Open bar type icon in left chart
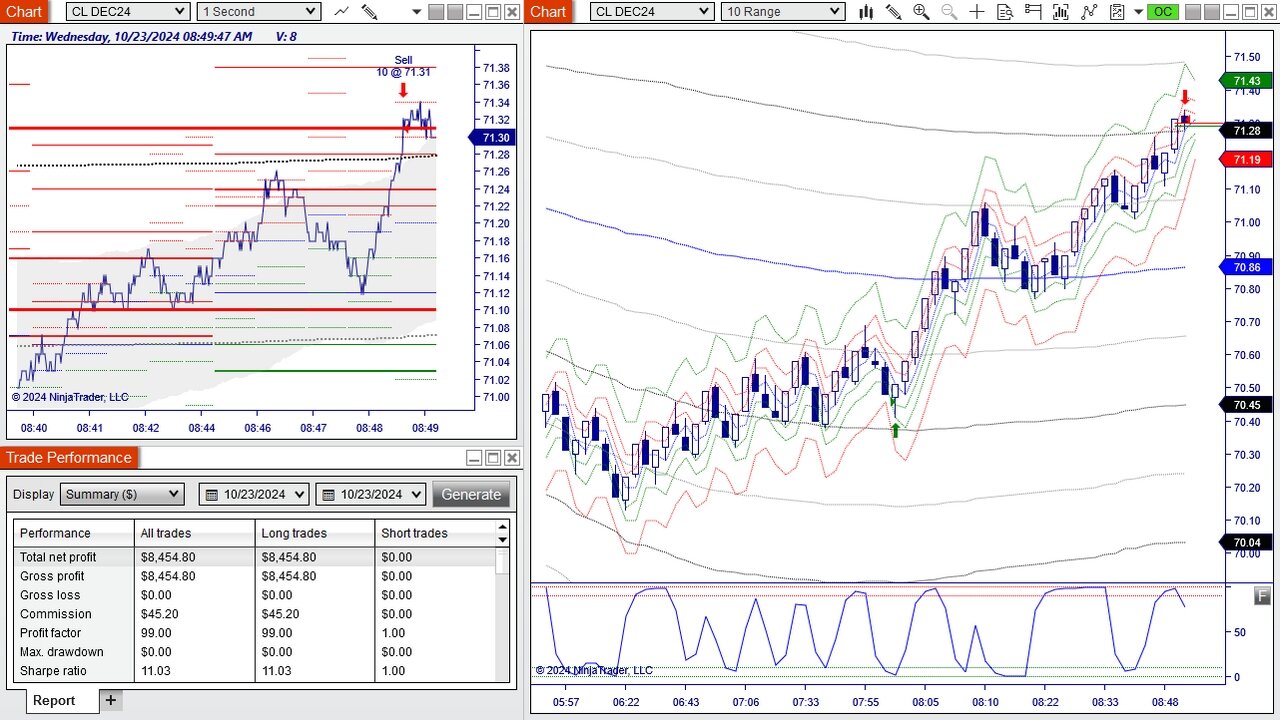This screenshot has width=1280, height=720. (x=342, y=11)
